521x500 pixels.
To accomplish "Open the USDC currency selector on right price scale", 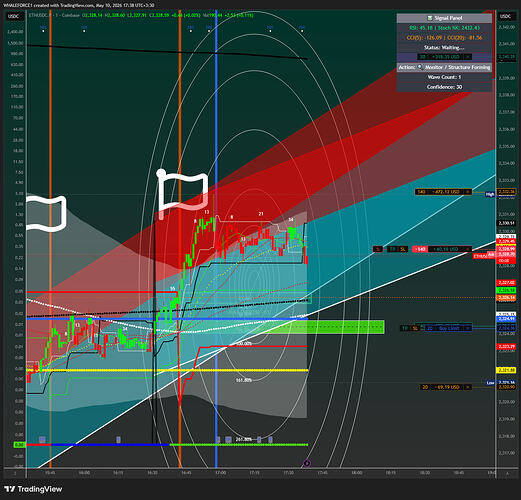I will coord(505,16).
